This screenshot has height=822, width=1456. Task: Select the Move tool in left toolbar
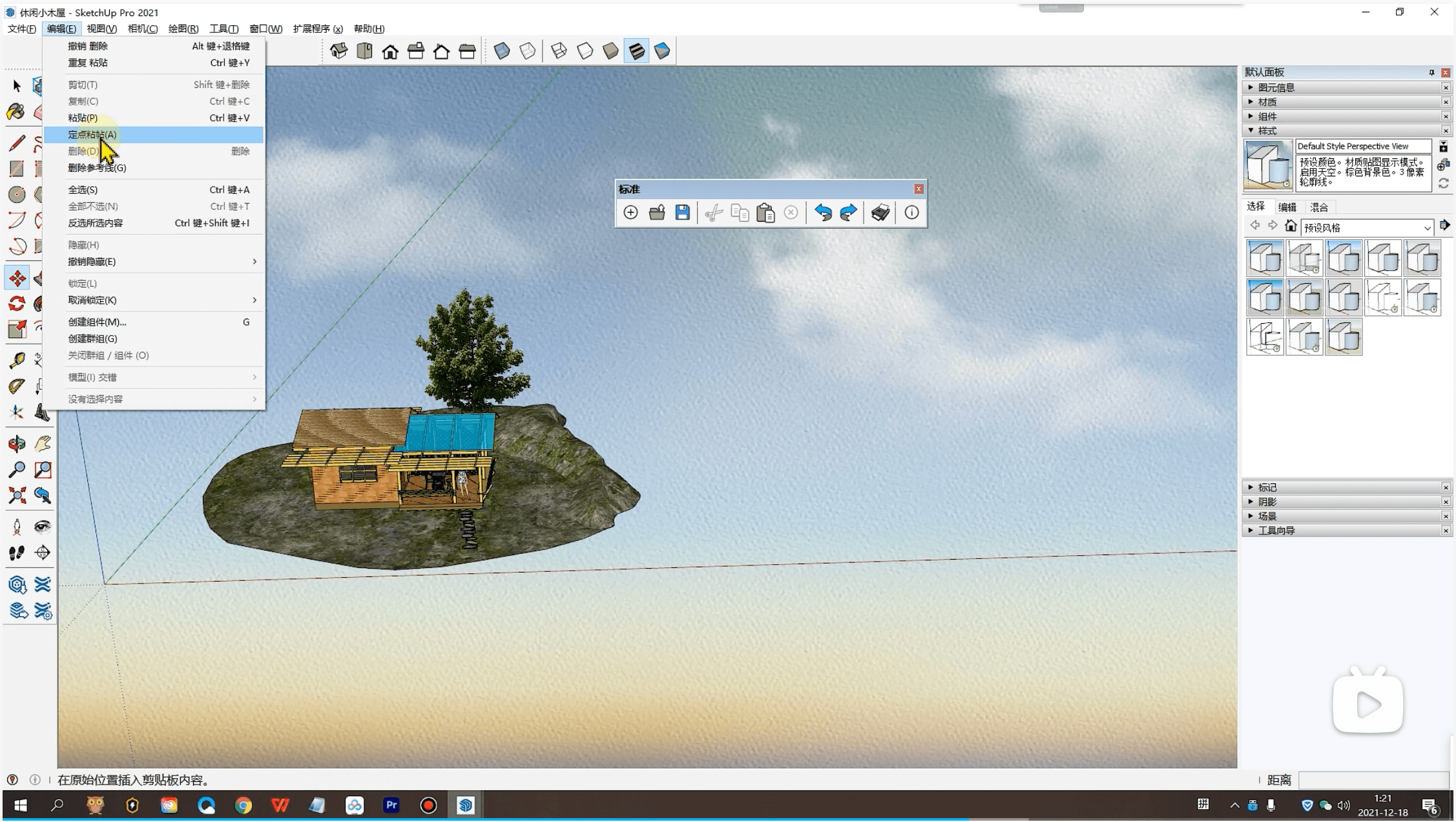tap(17, 279)
